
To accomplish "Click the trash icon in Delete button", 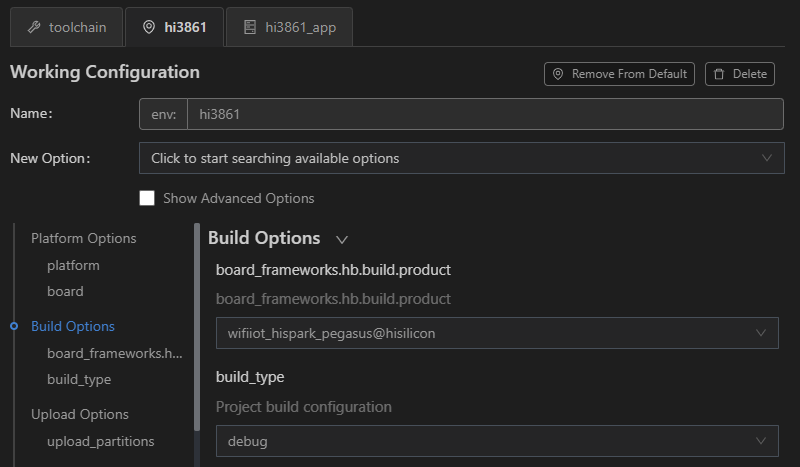I will click(719, 74).
